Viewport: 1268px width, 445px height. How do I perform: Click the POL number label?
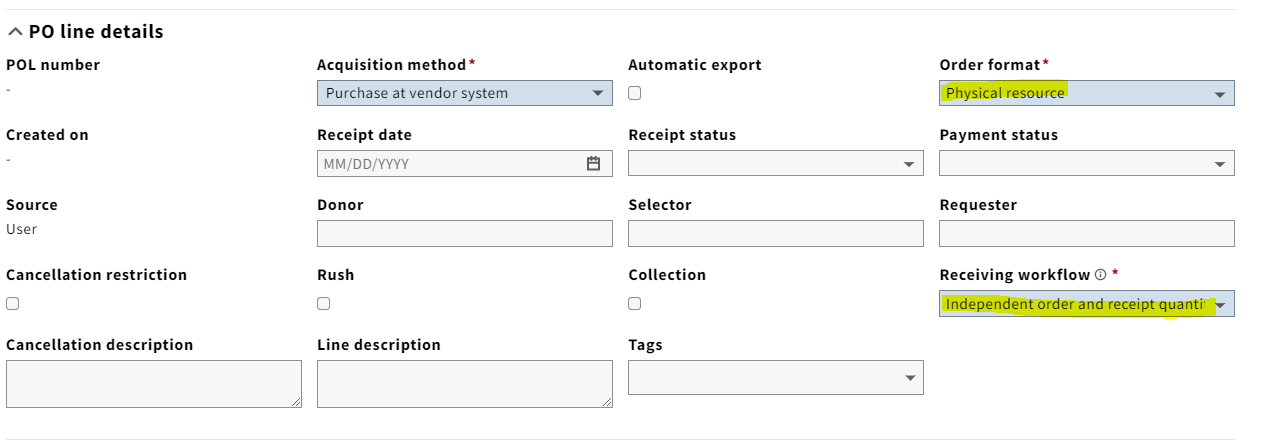tap(53, 65)
